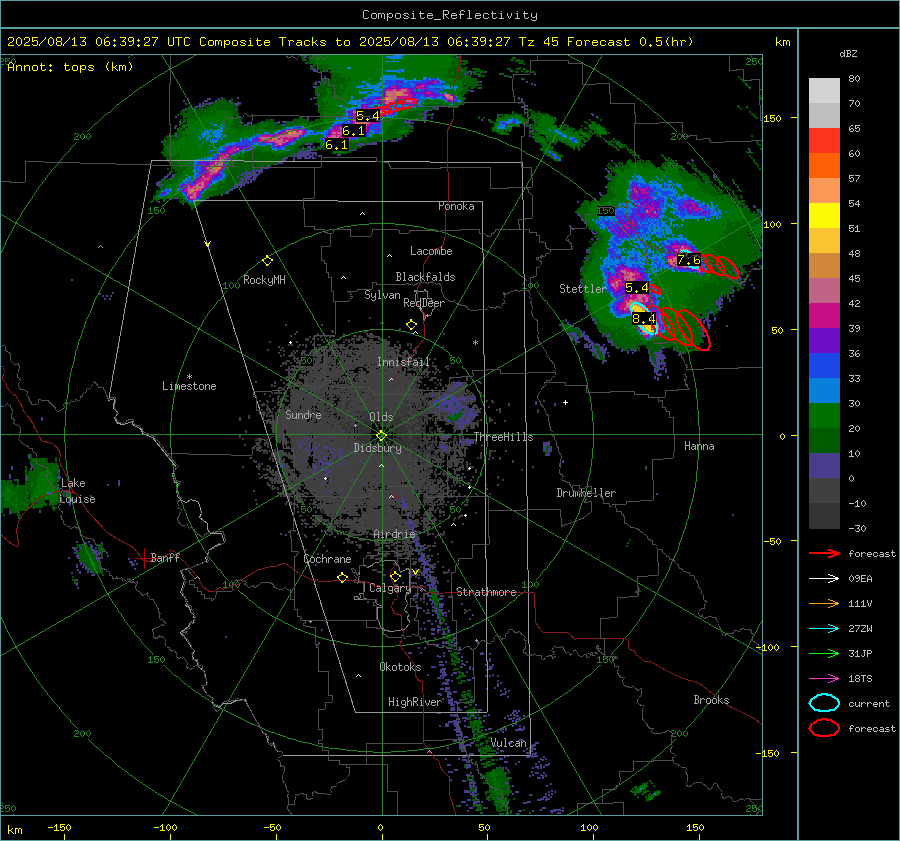Click the Hanna town label

tap(699, 446)
